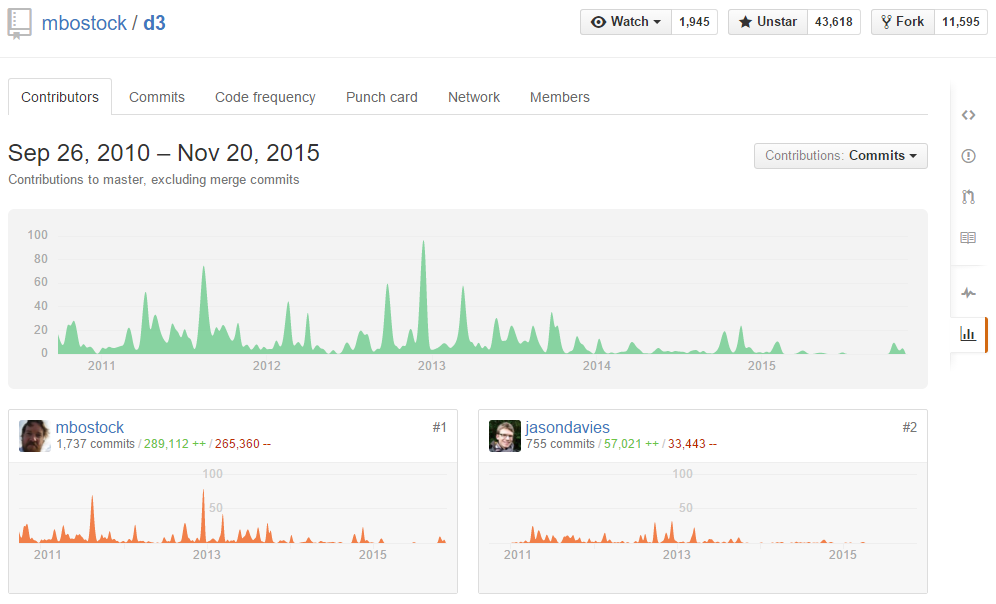Screen dimensions: 996x604
Task: Click the #1 rank label
Action: pos(440,427)
